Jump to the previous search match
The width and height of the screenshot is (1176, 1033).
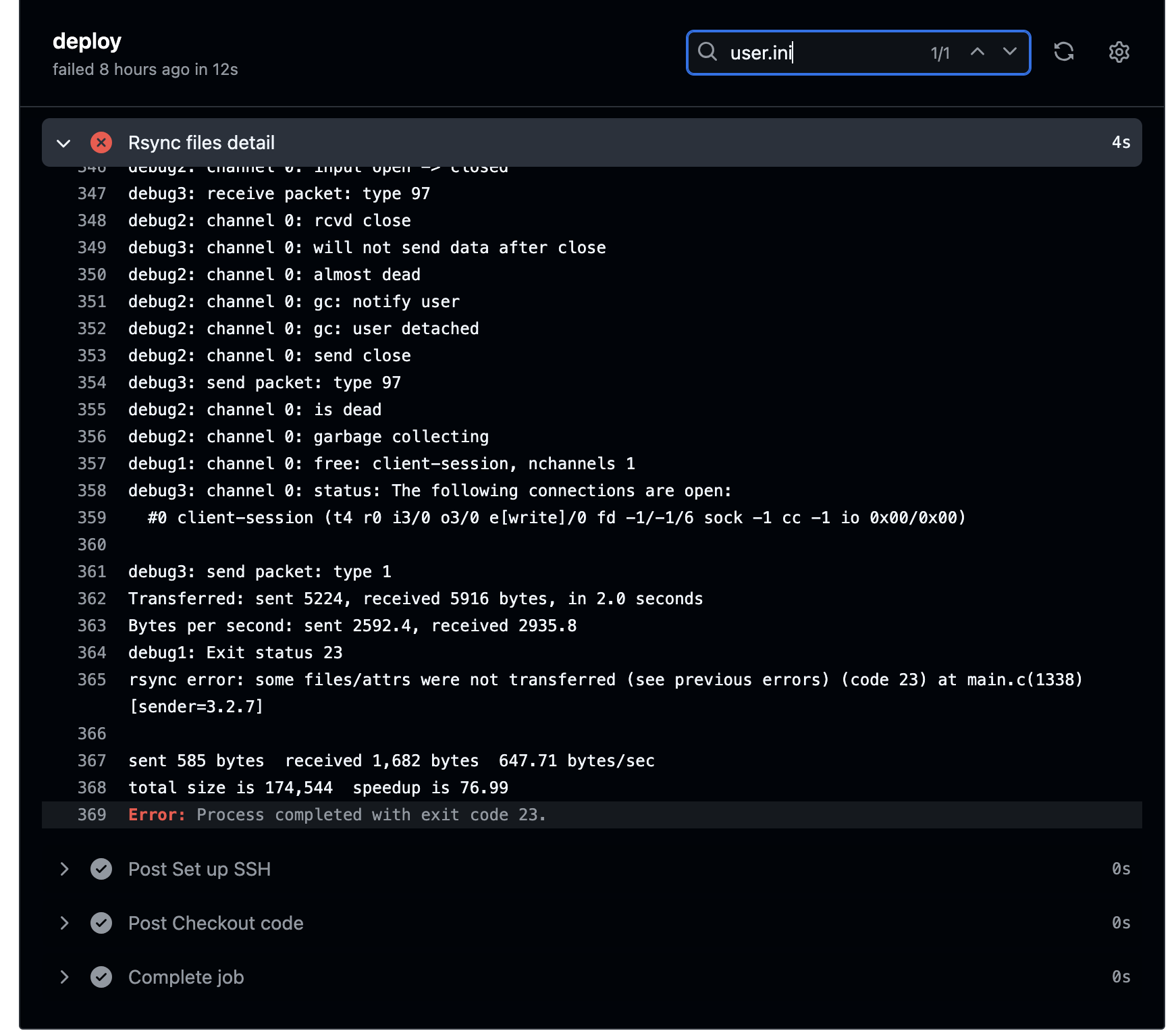click(977, 52)
